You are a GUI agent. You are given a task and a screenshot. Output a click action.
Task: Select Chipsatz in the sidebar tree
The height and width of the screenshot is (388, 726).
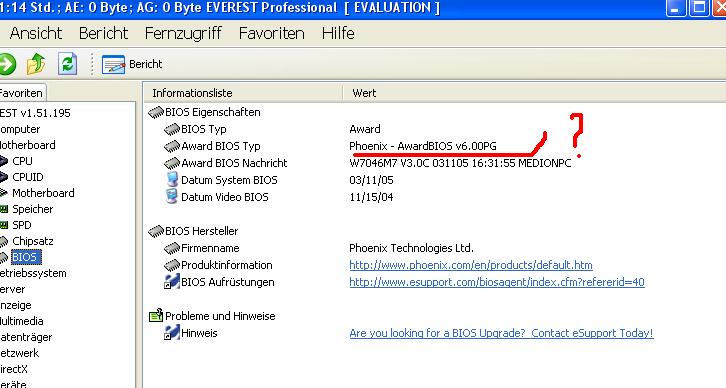(32, 241)
